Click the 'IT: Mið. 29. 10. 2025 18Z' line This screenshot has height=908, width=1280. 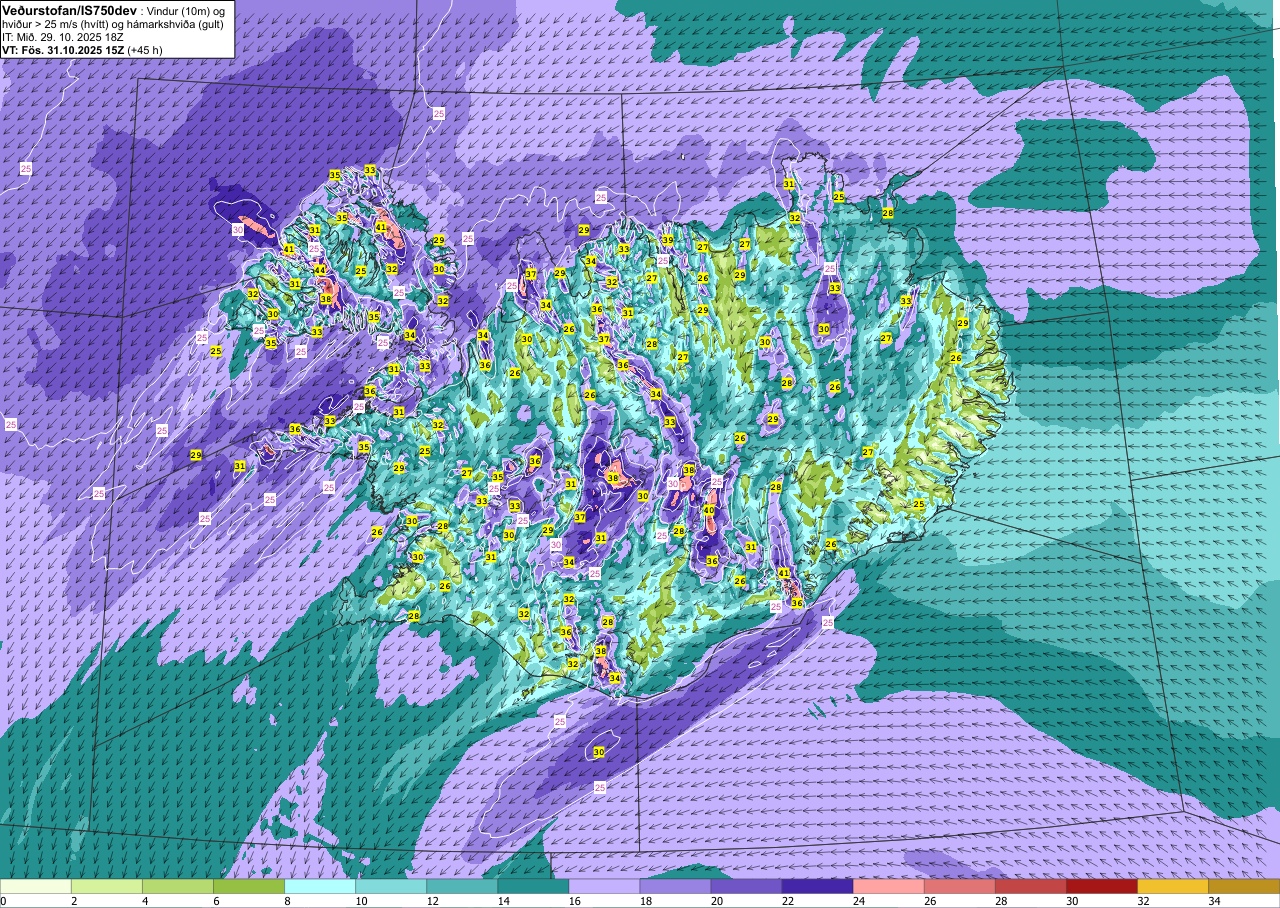click(63, 36)
